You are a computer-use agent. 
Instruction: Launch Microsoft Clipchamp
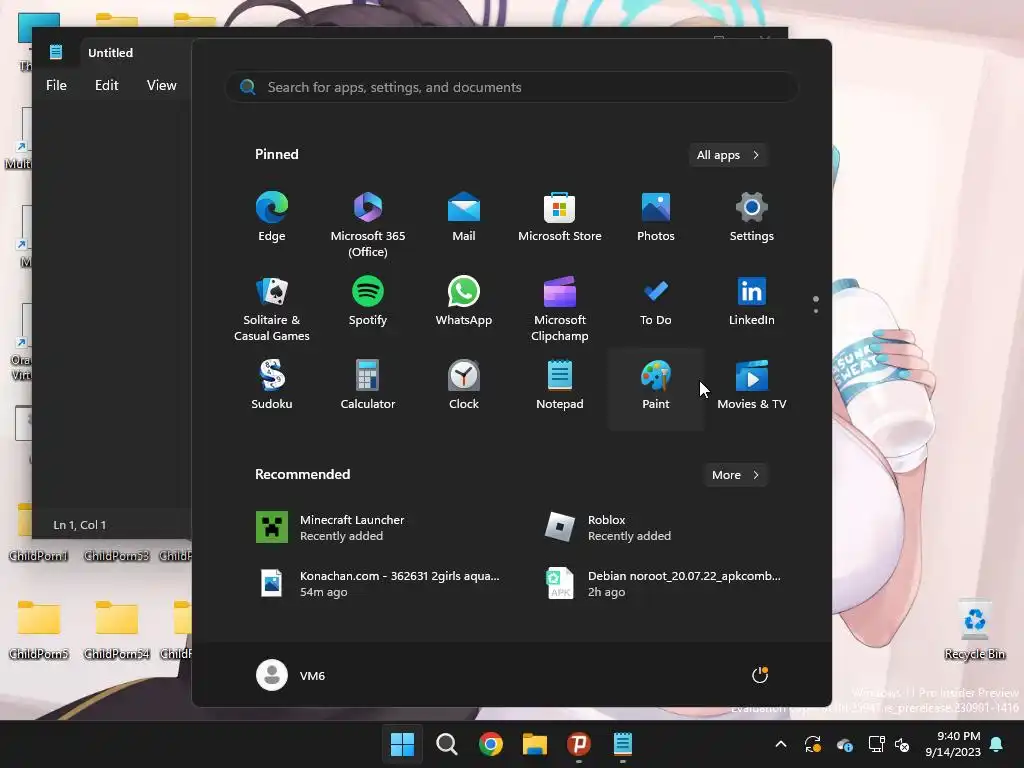560,308
